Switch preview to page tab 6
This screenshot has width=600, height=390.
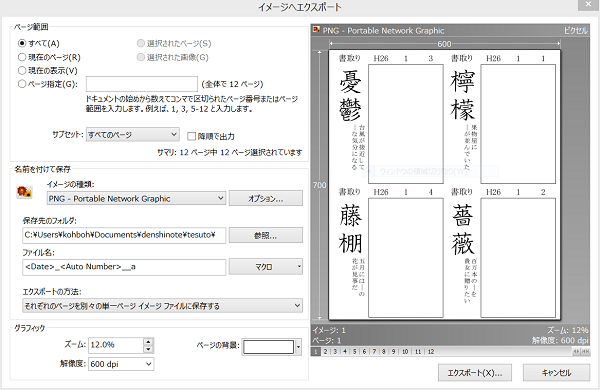point(364,351)
